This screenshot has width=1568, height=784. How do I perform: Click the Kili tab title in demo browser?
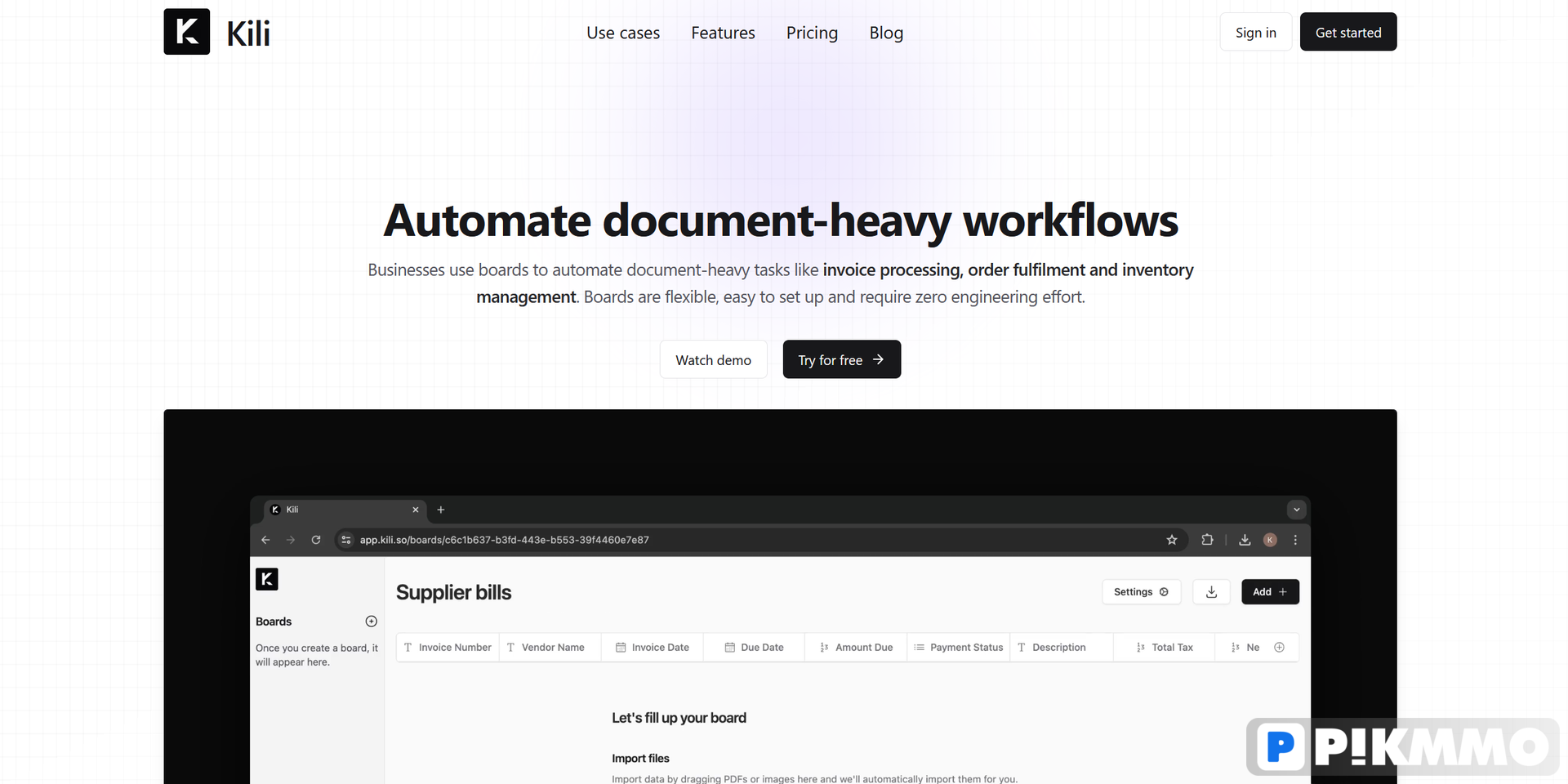(x=292, y=510)
